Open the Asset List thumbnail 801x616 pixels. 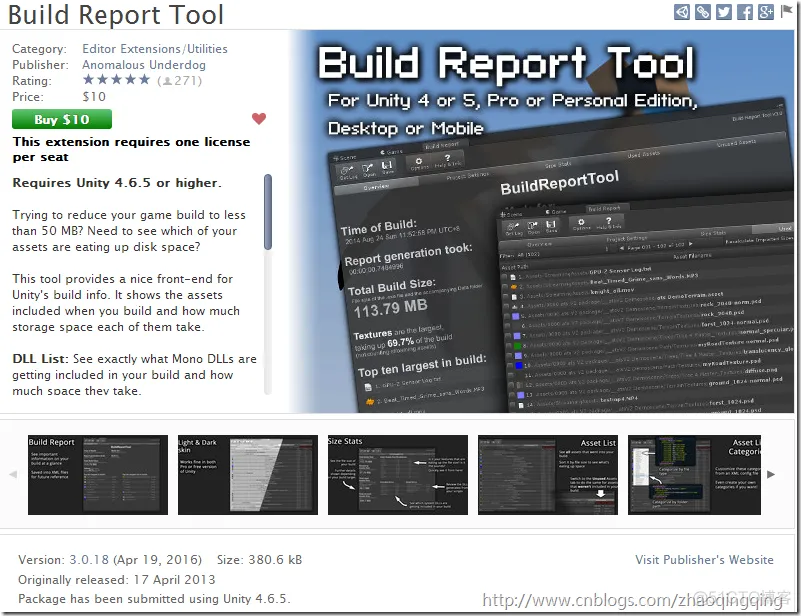point(548,475)
